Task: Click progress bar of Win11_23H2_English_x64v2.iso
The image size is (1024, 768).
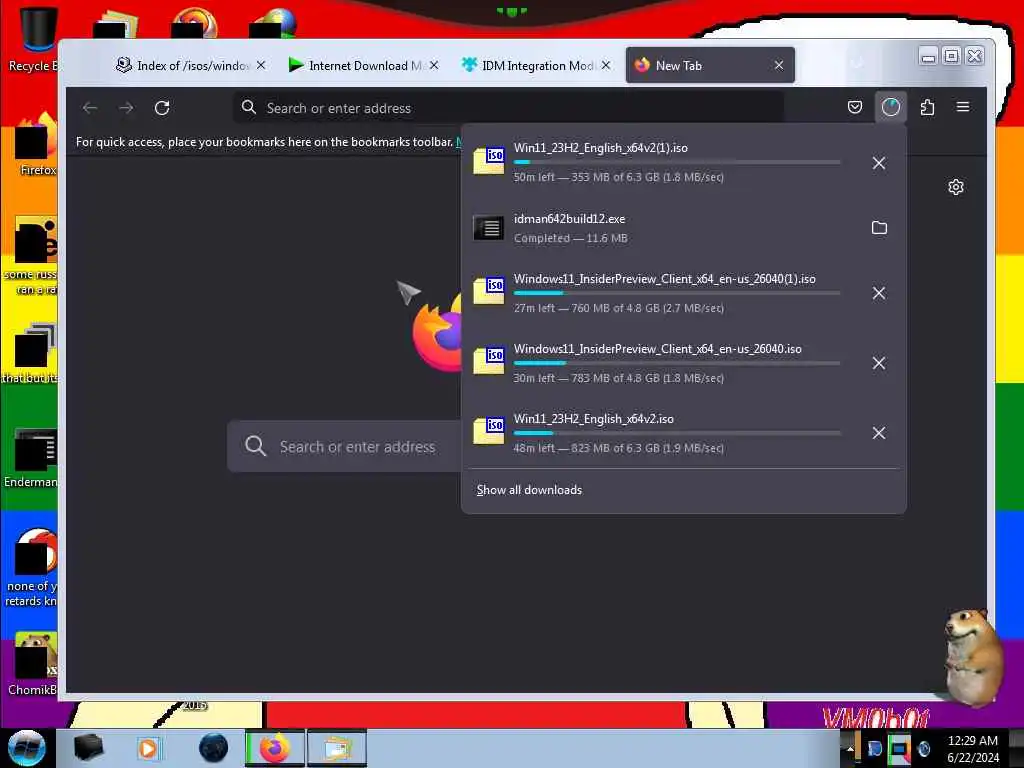Action: 677,433
